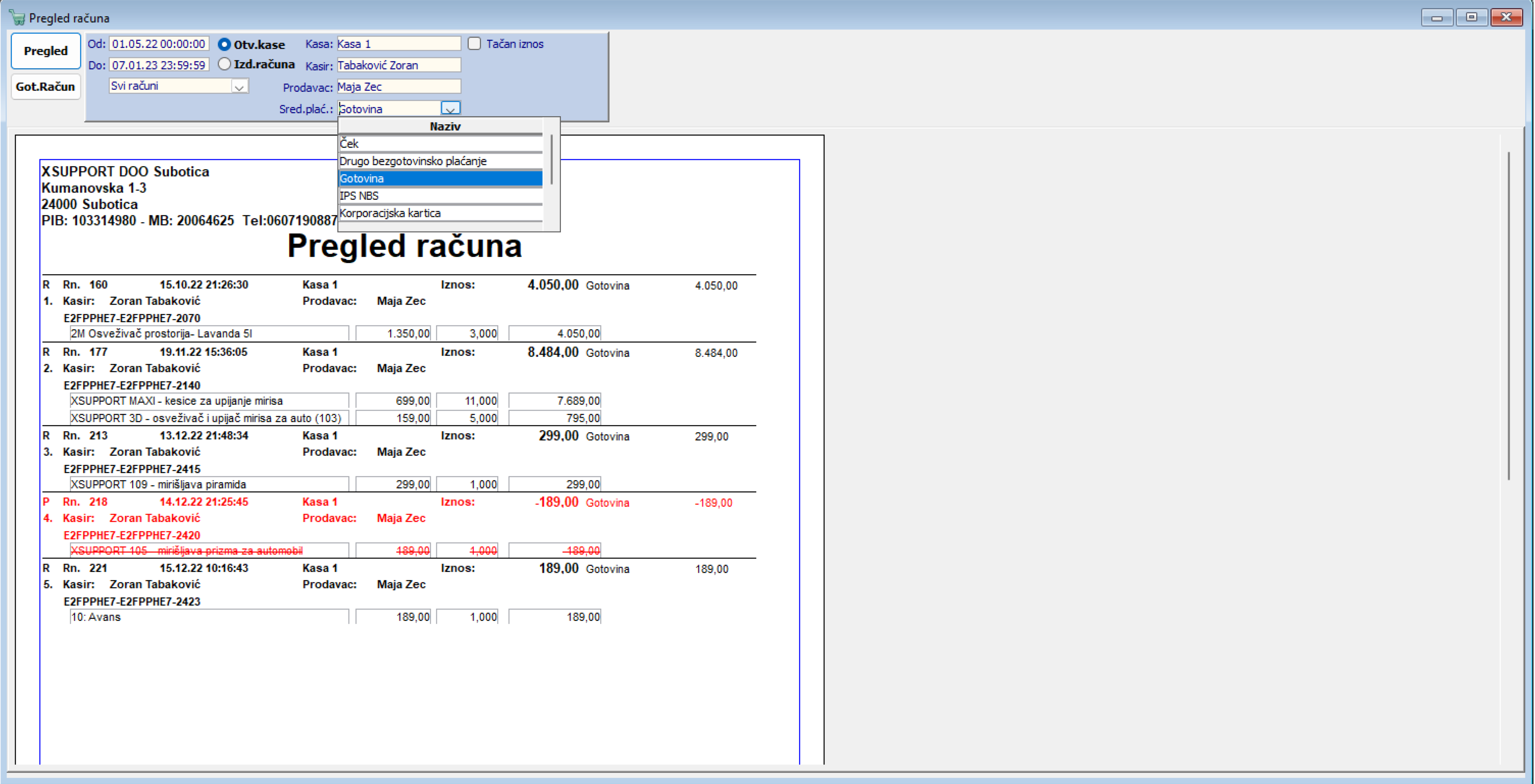Enable the Tačan iznos checkbox
Screen dimensions: 1535x784
(474, 44)
